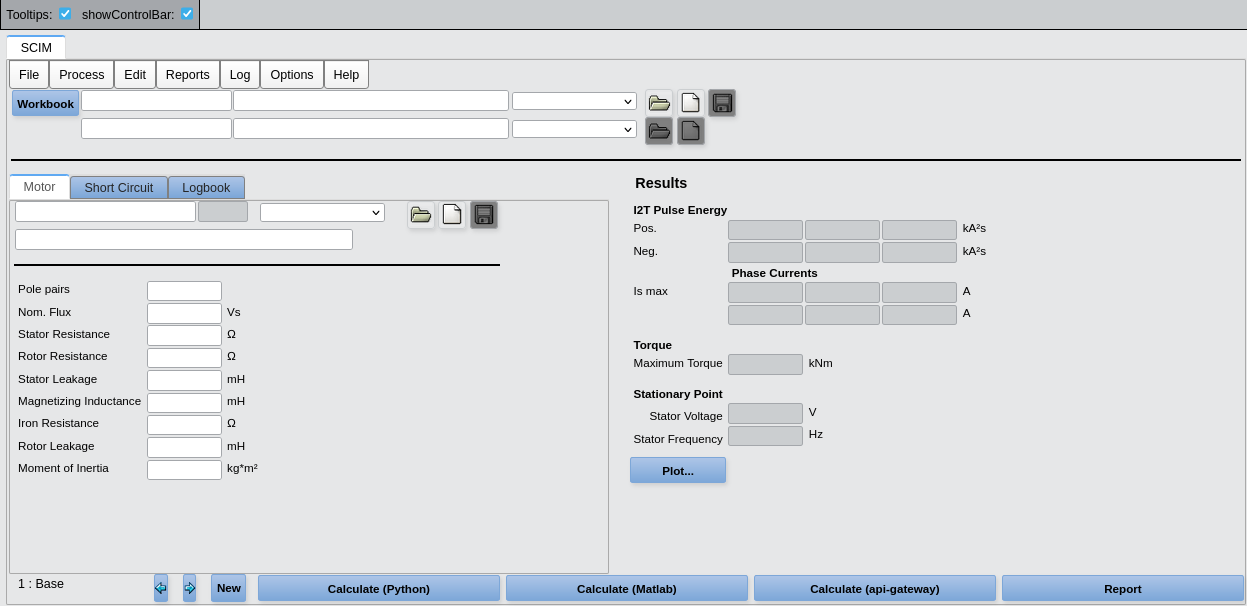The image size is (1247, 606).
Task: Go to previous case with left arrow
Action: pyautogui.click(x=161, y=588)
